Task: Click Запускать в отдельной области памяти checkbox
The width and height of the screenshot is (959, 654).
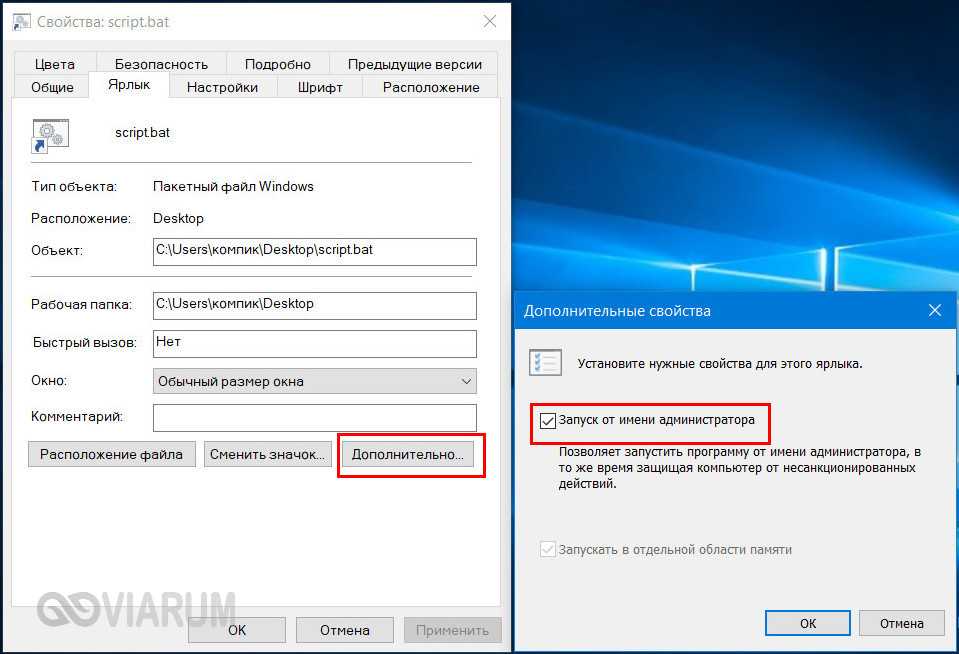Action: [x=547, y=549]
